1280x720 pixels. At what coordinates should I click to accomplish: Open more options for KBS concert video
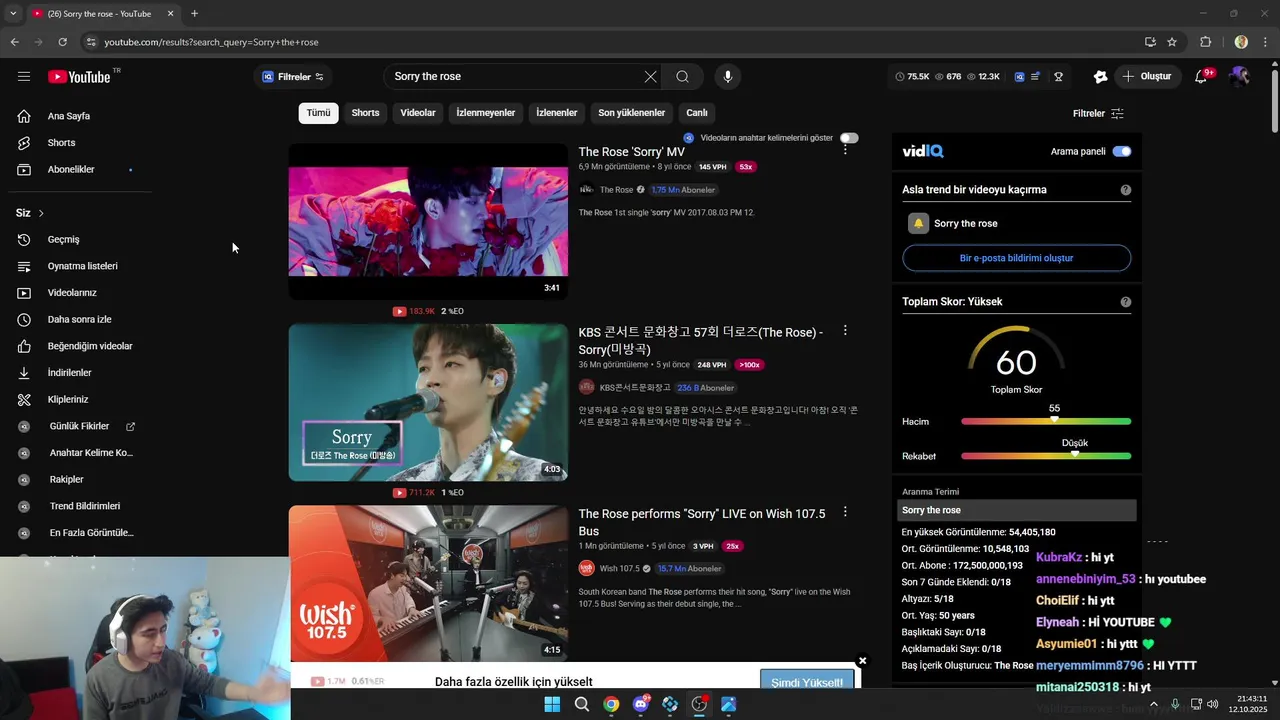(845, 330)
